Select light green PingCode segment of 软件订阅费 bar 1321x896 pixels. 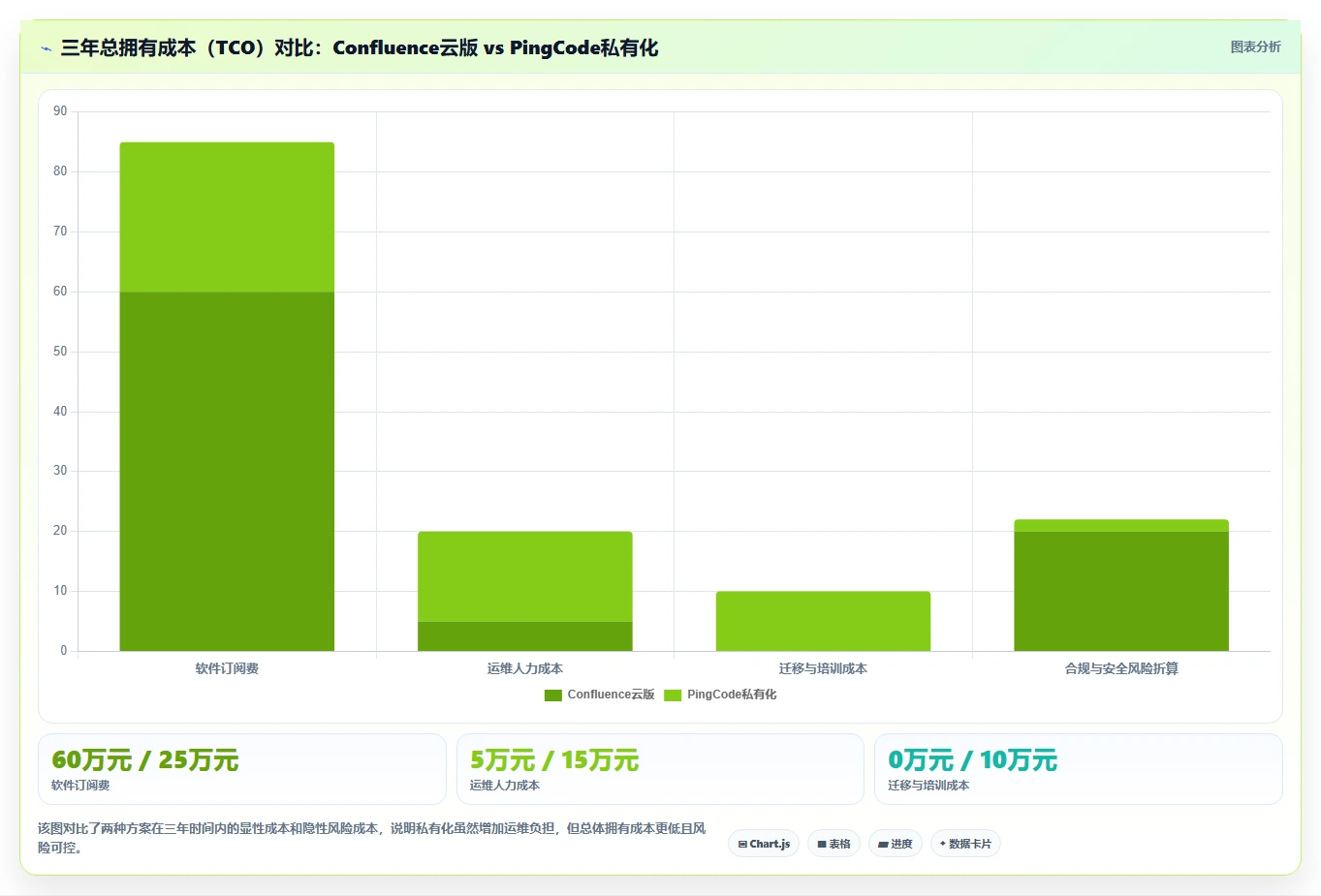(227, 217)
